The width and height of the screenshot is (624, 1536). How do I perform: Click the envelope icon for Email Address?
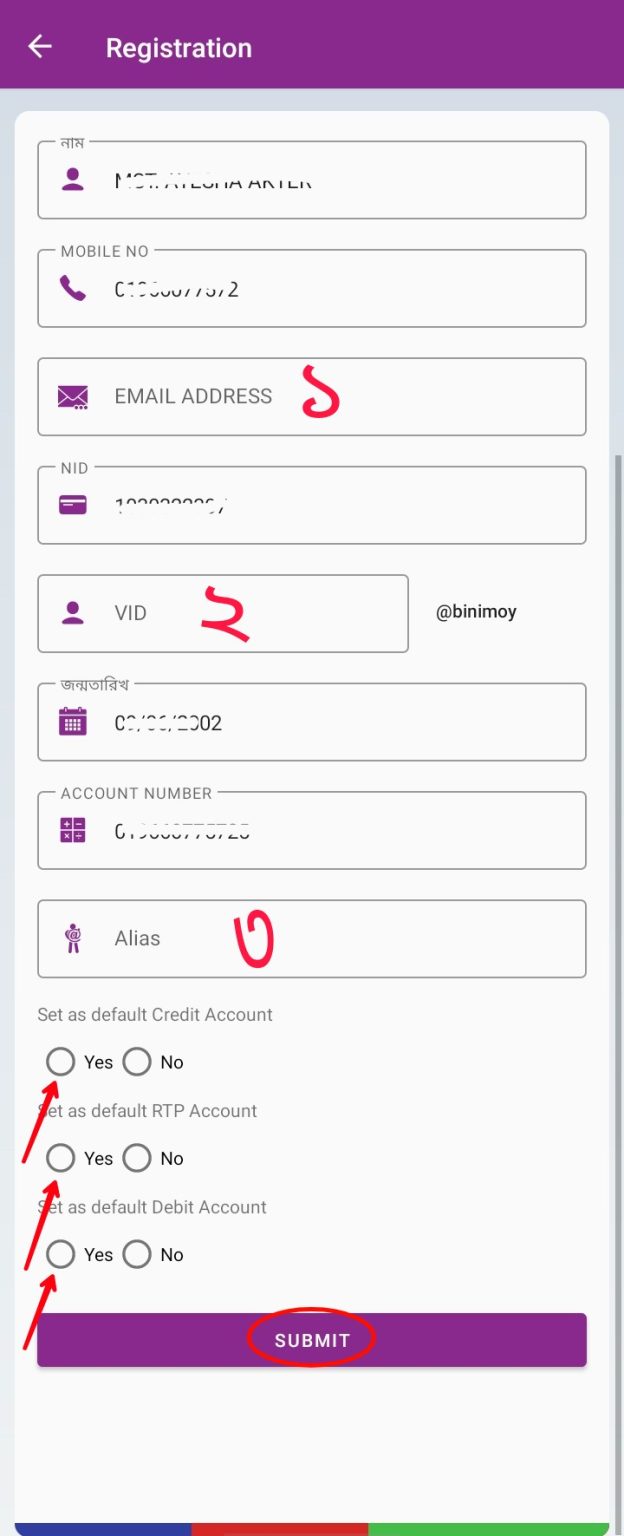pos(73,397)
